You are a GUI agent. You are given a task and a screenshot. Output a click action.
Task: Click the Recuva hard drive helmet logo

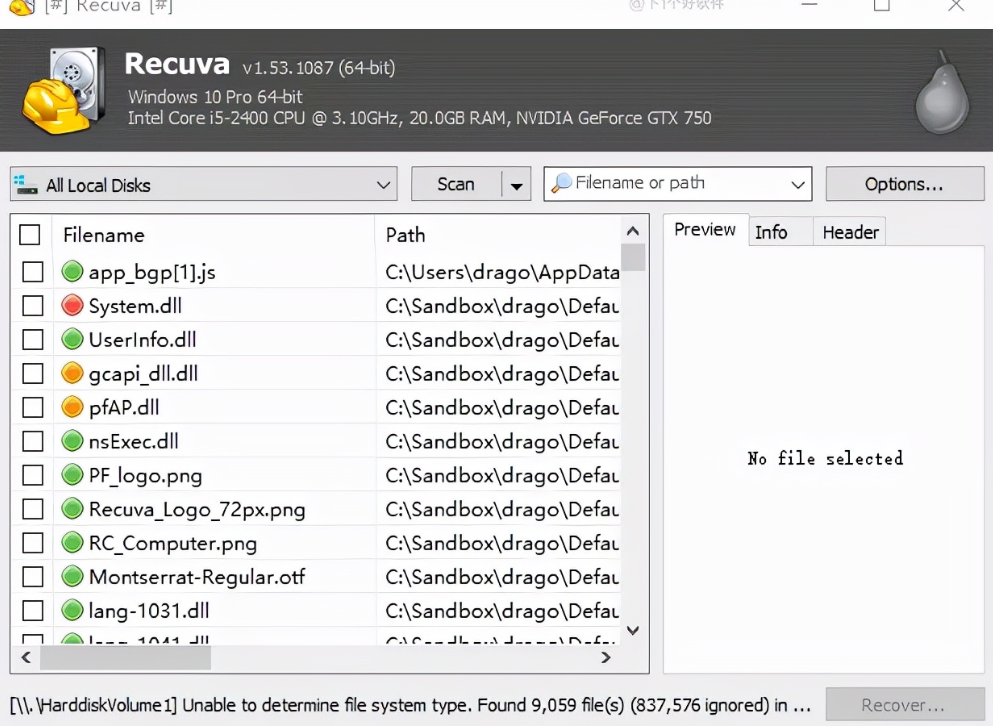pyautogui.click(x=63, y=90)
